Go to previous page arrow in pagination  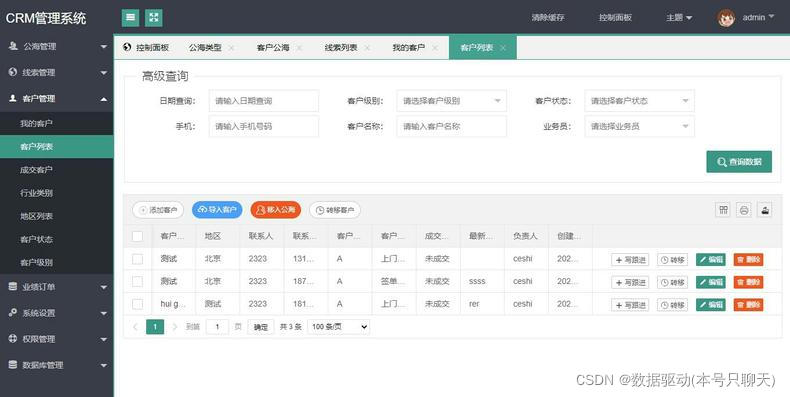[x=135, y=327]
